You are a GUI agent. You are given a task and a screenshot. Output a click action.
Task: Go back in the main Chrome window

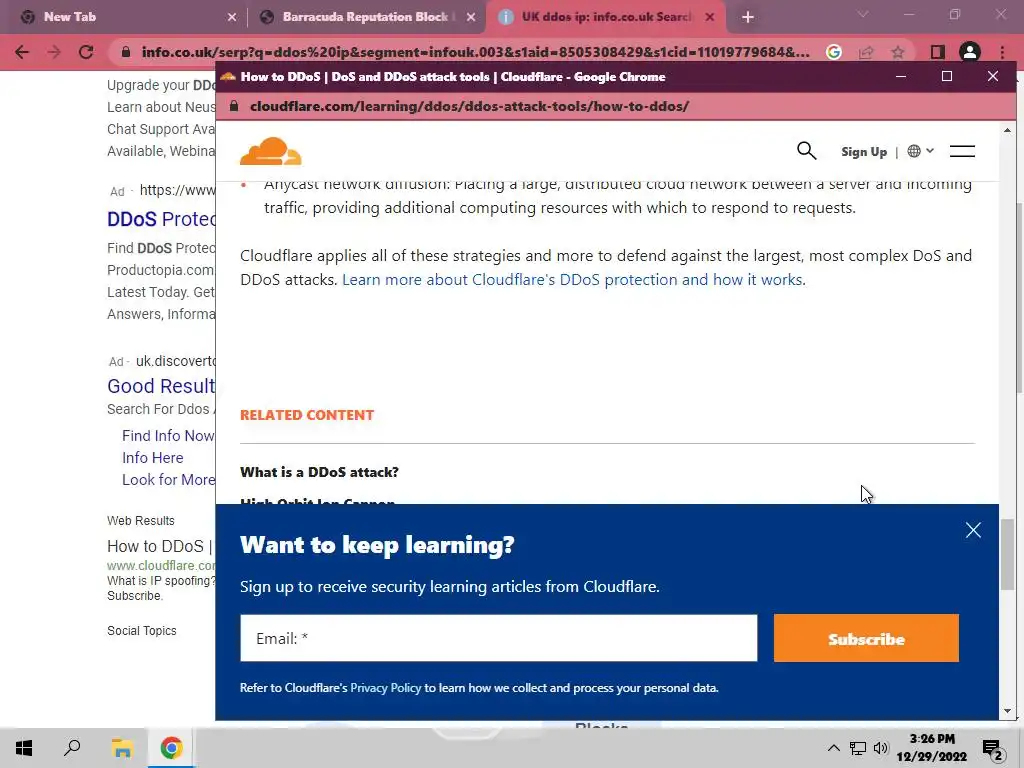(22, 52)
